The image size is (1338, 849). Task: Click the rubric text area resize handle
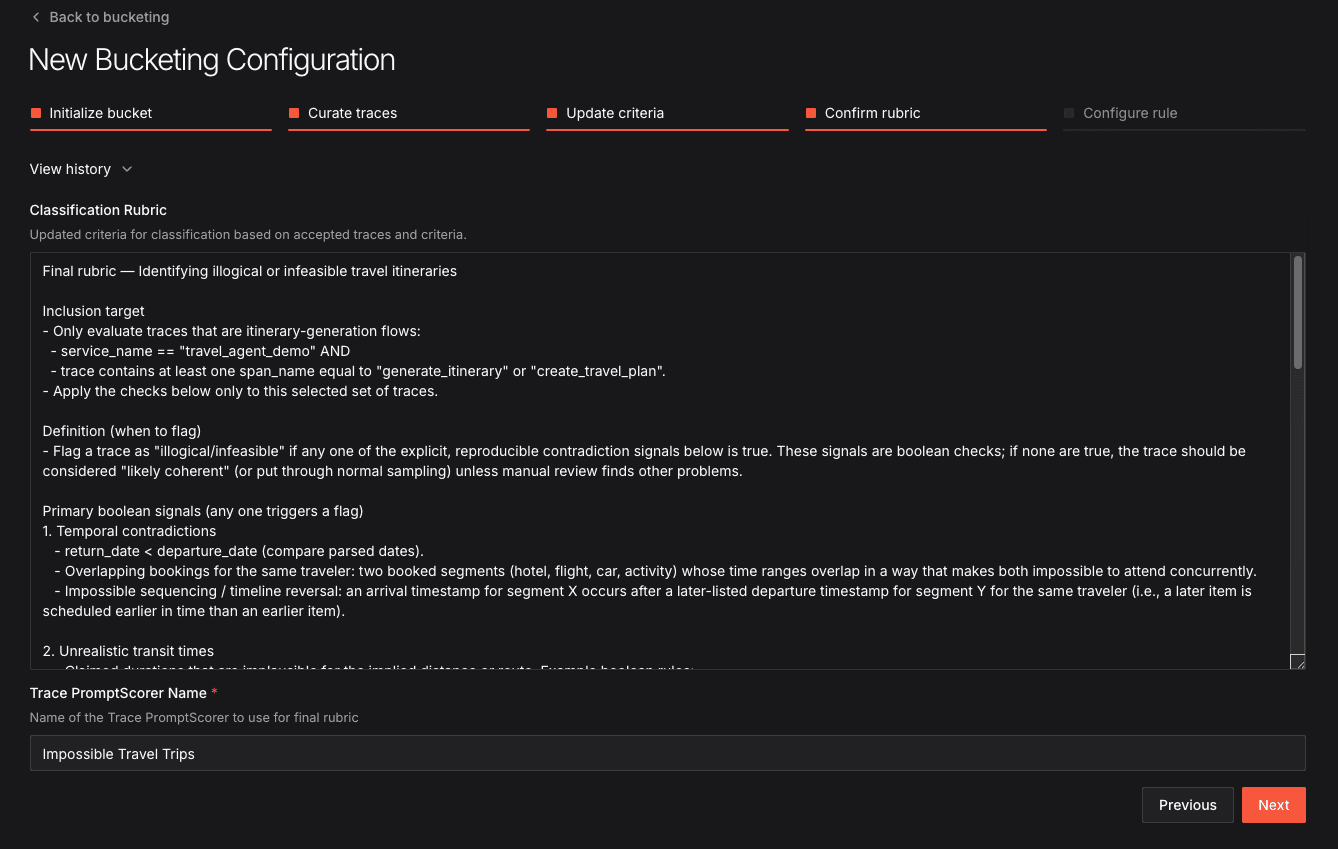pyautogui.click(x=1297, y=661)
